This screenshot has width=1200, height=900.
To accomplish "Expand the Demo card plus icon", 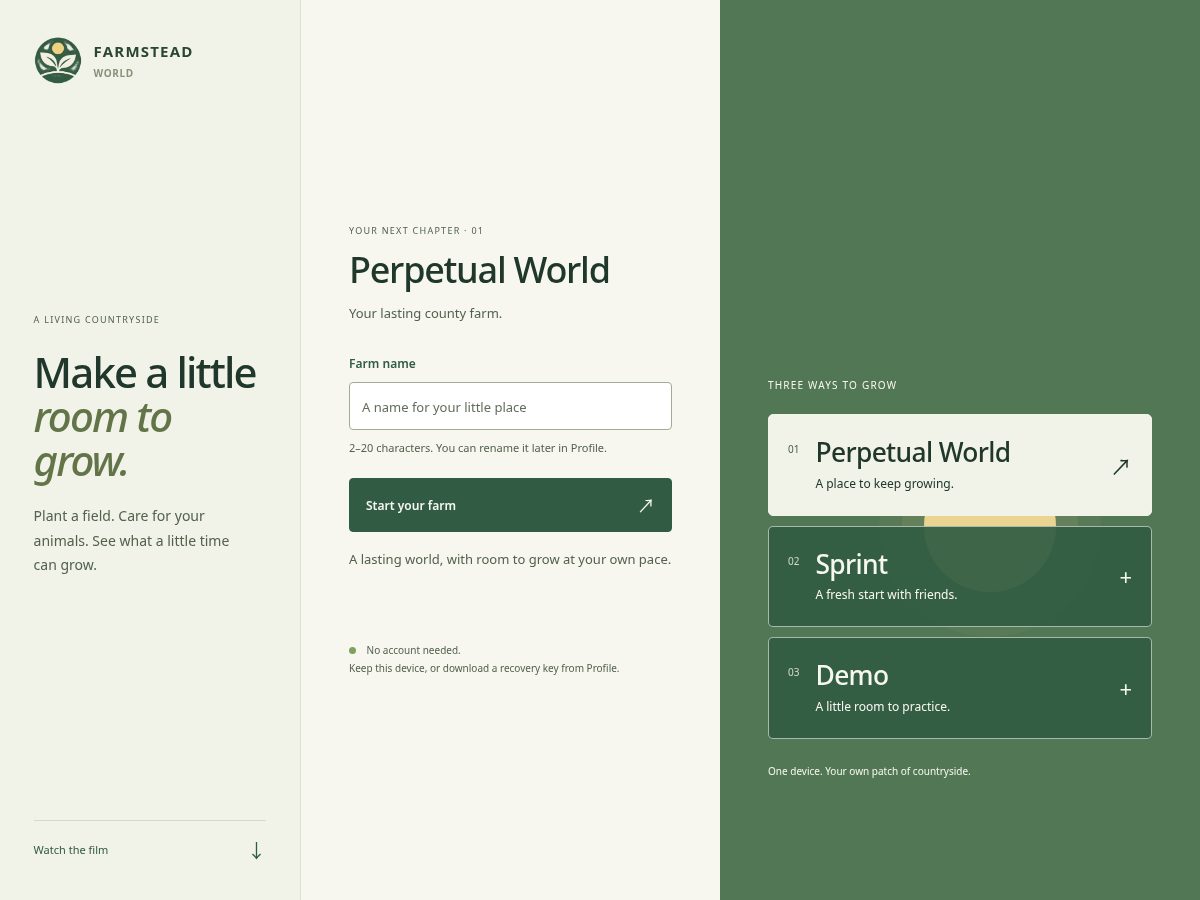I will [1125, 689].
